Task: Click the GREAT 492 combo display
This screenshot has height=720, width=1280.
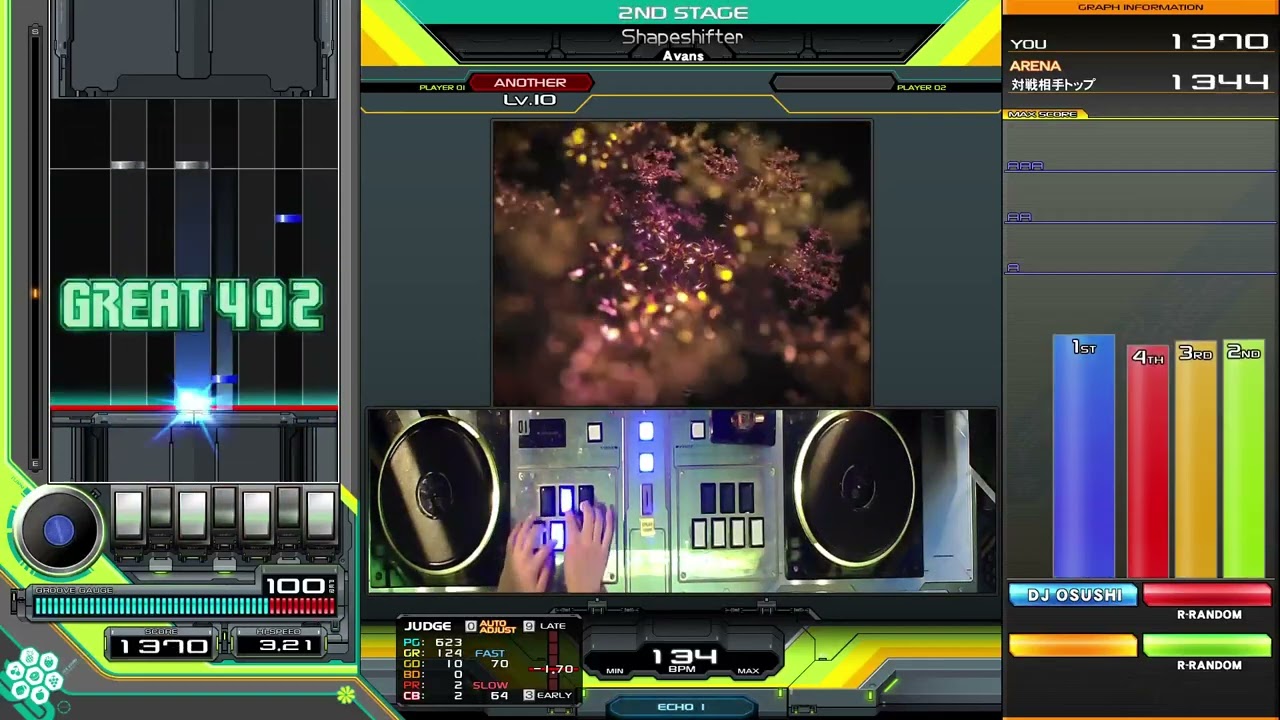Action: pos(192,306)
